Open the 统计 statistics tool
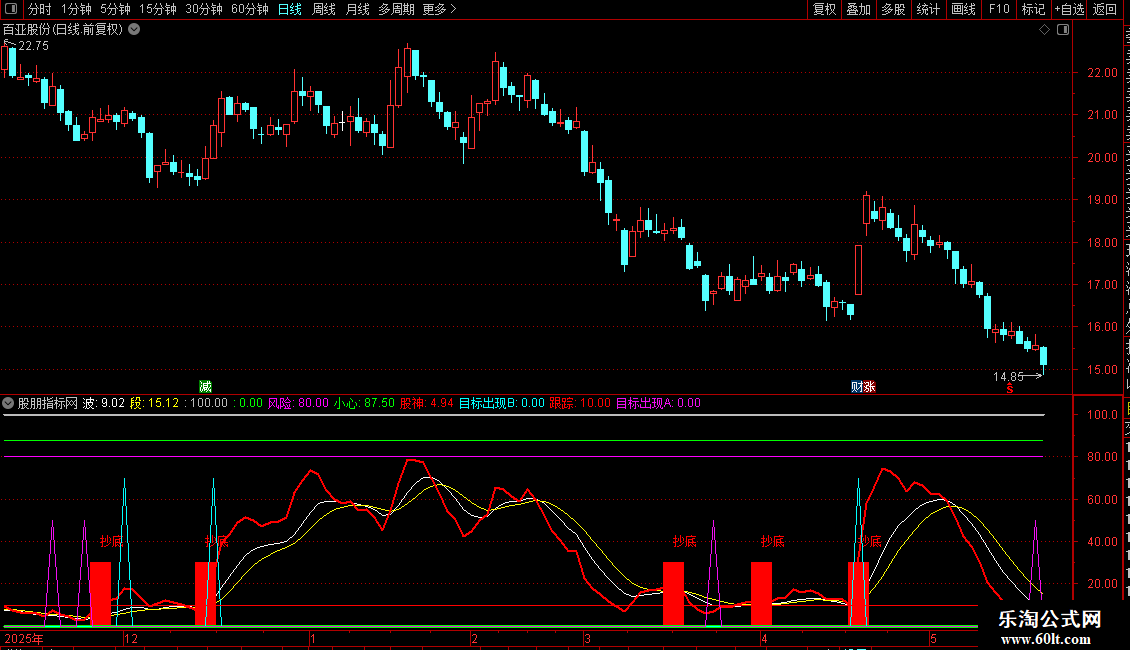 [x=927, y=9]
